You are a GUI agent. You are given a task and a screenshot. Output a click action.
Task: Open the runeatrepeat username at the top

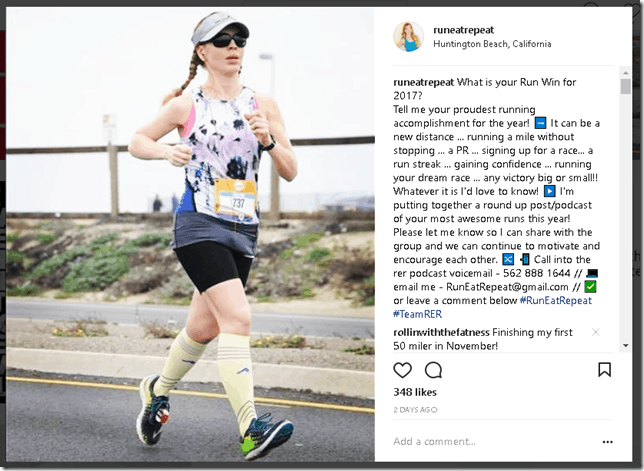pos(463,30)
